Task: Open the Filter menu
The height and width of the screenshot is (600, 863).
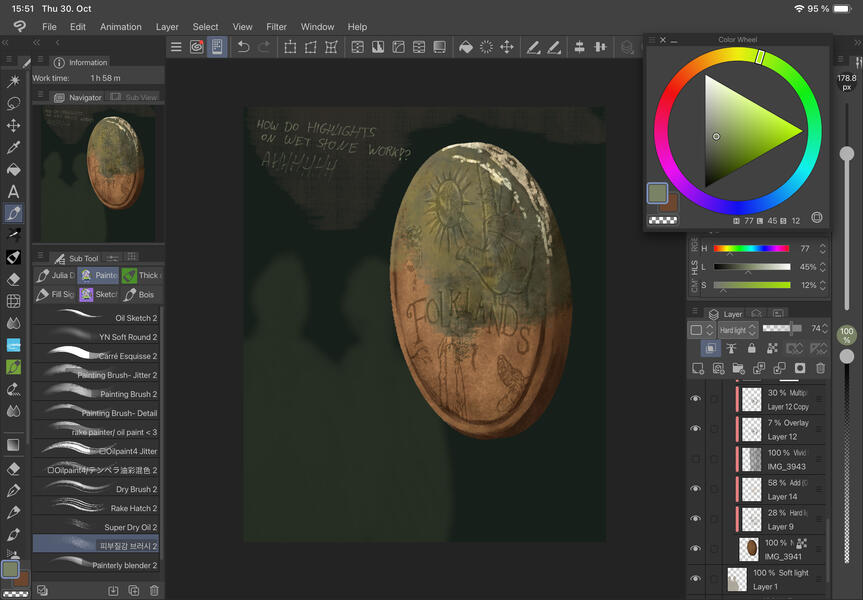Action: [276, 27]
